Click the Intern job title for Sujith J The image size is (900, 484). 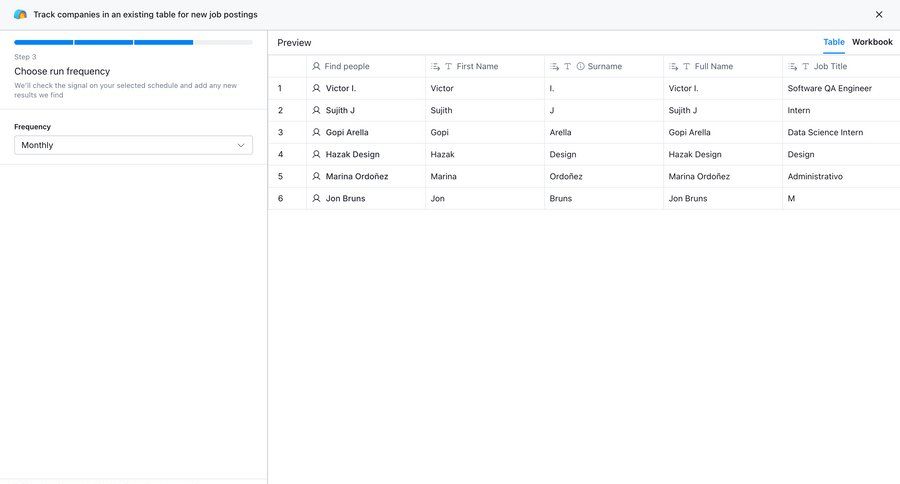[841, 110]
